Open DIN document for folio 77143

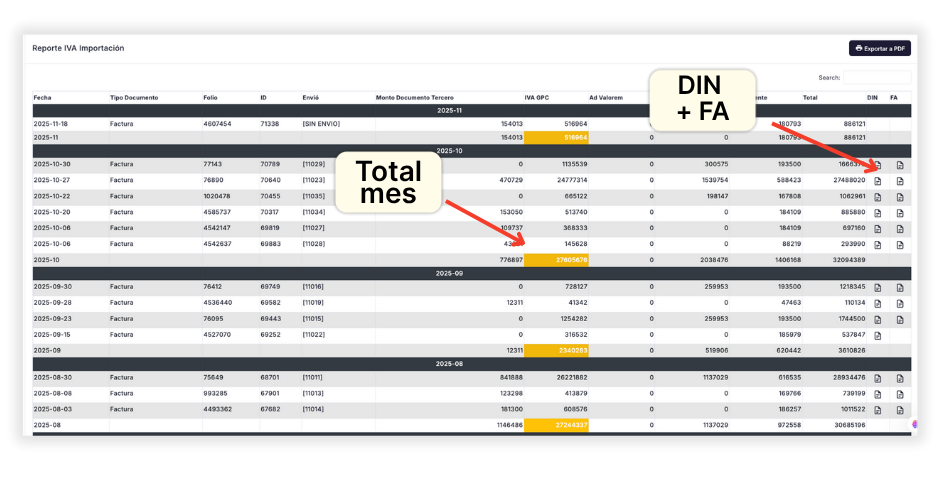878,165
